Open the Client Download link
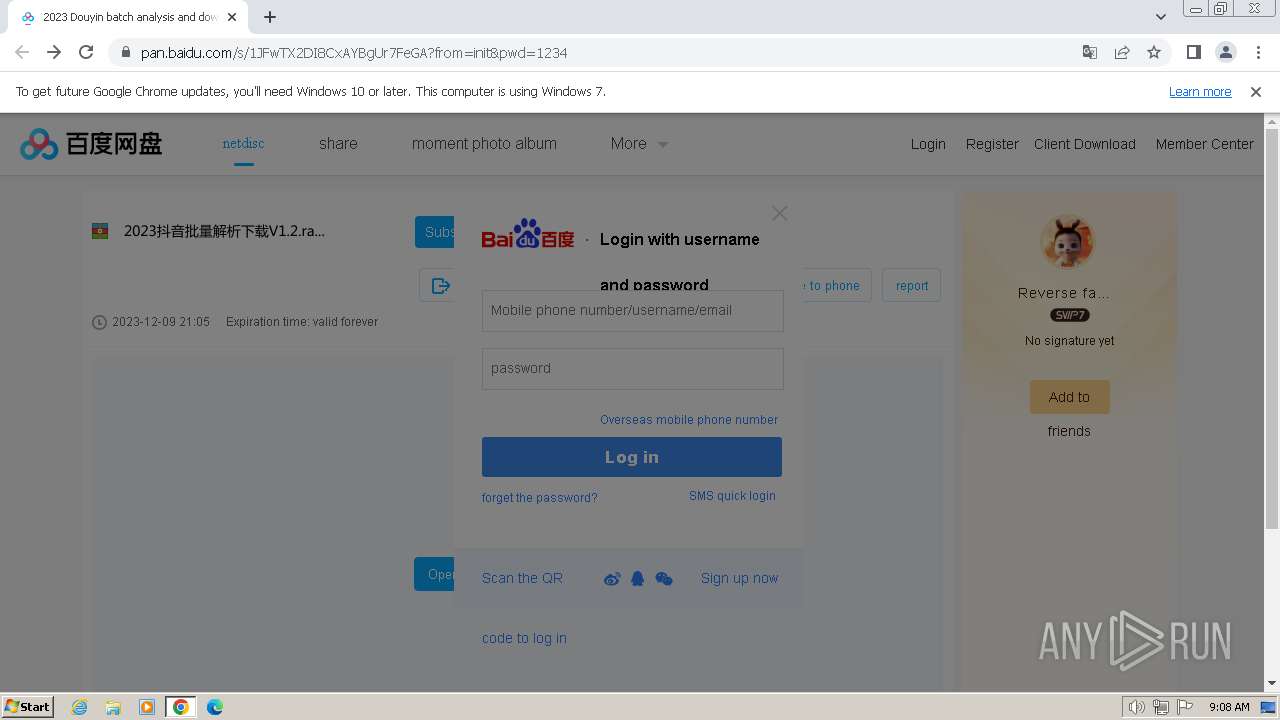1280x720 pixels. [1085, 144]
